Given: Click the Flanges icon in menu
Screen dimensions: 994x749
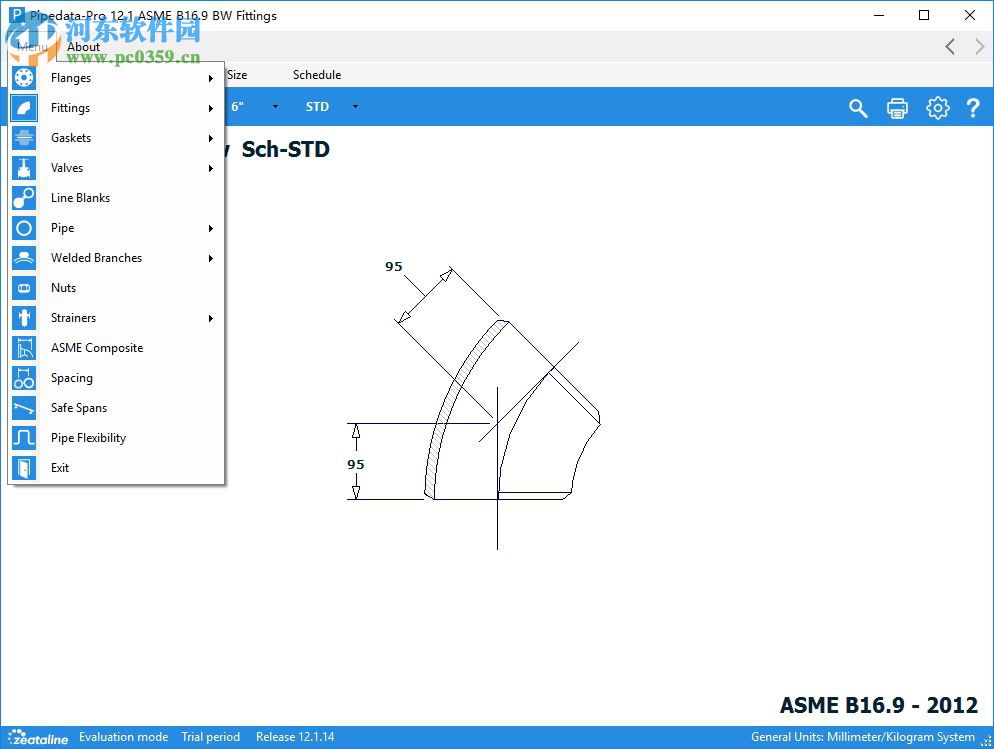Looking at the screenshot, I should tap(23, 78).
